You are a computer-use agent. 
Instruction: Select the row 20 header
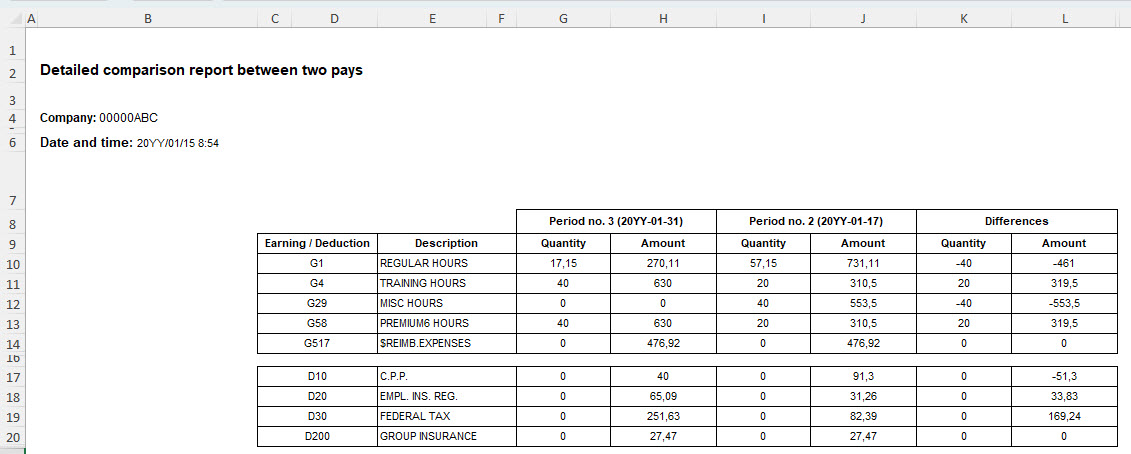point(11,437)
